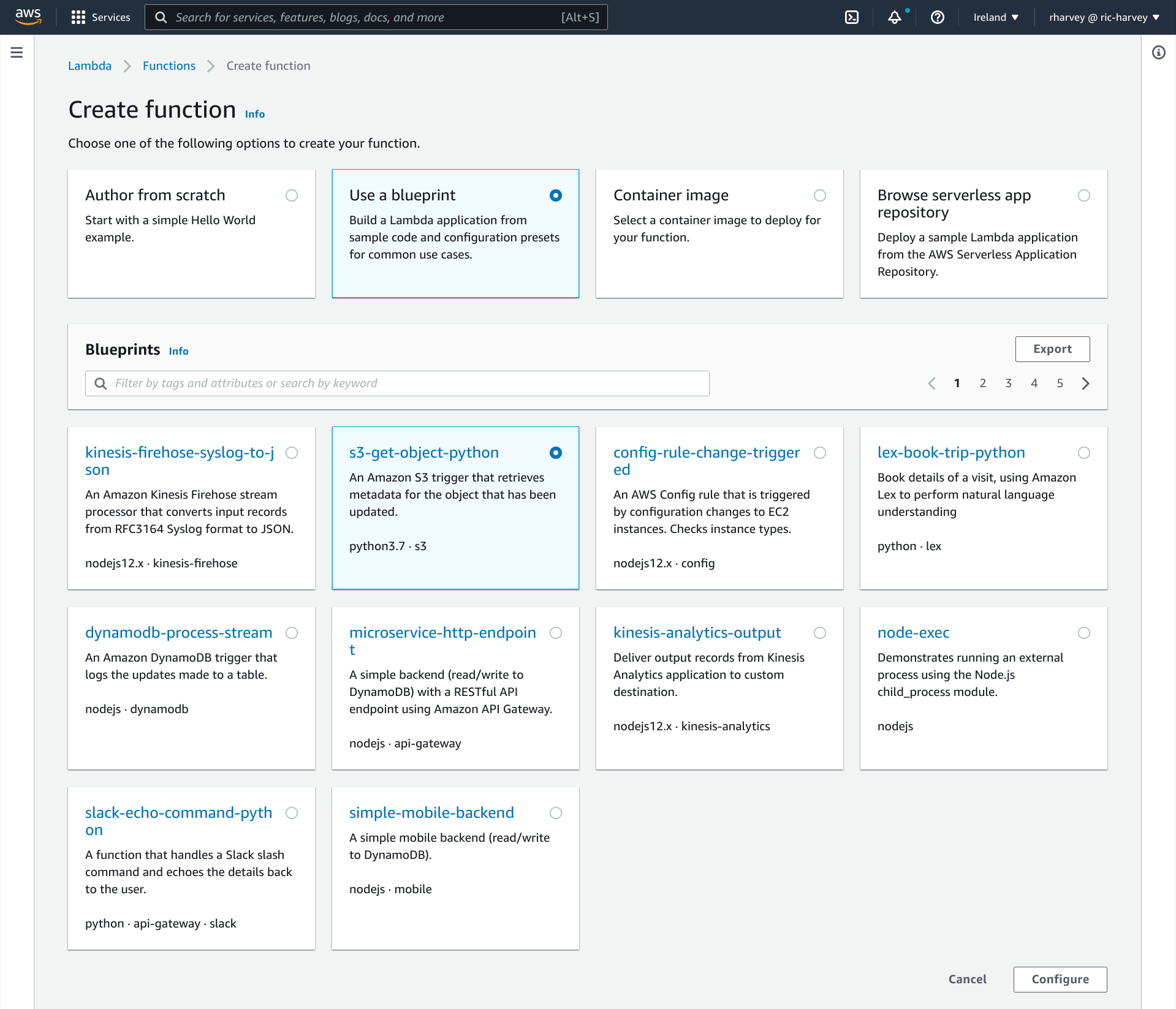This screenshot has width=1176, height=1009.
Task: Go to blueprints page 5
Action: click(1060, 384)
